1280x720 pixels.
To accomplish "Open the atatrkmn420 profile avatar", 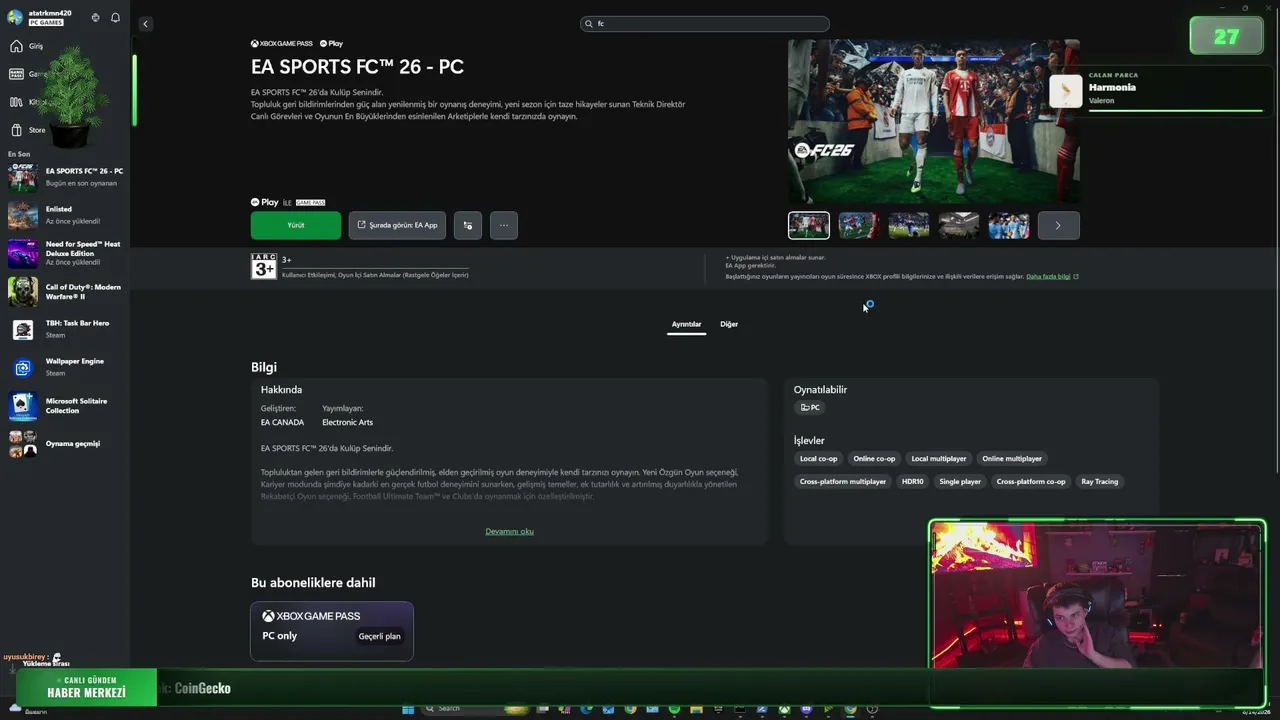I will coord(15,18).
